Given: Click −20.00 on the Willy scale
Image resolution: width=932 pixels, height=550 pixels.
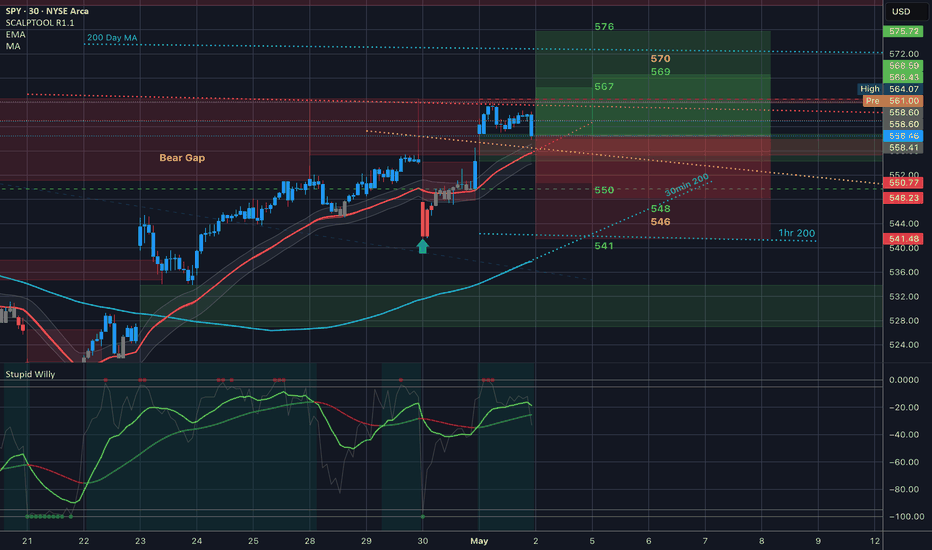Looking at the screenshot, I should click(903, 407).
